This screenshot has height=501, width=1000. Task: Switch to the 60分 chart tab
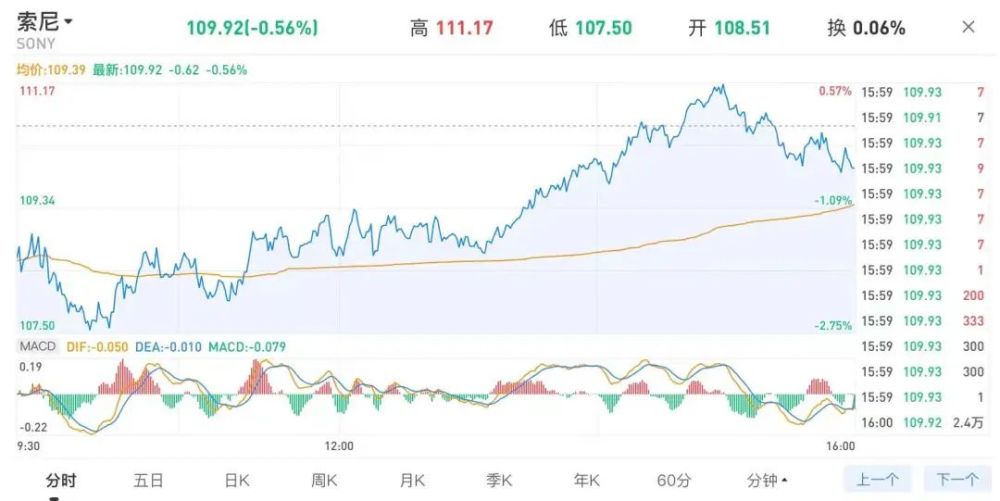pos(674,480)
